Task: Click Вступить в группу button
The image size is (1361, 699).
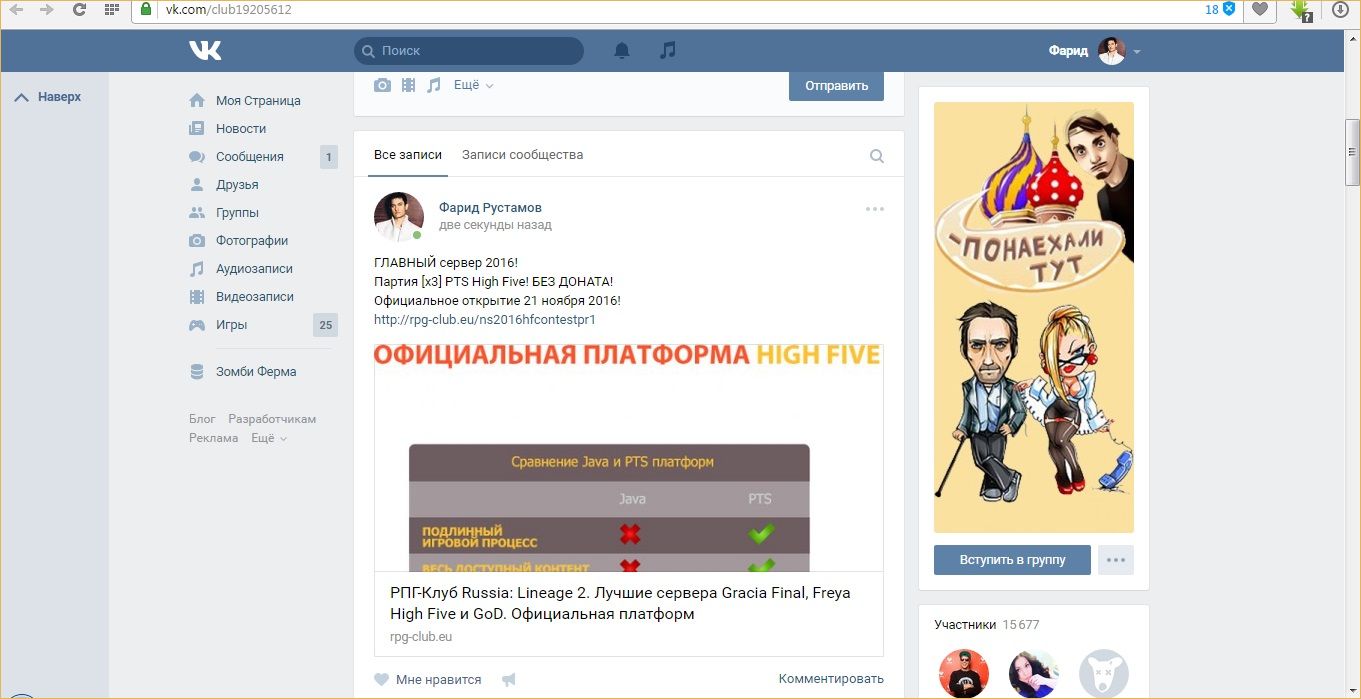Action: coord(1012,560)
